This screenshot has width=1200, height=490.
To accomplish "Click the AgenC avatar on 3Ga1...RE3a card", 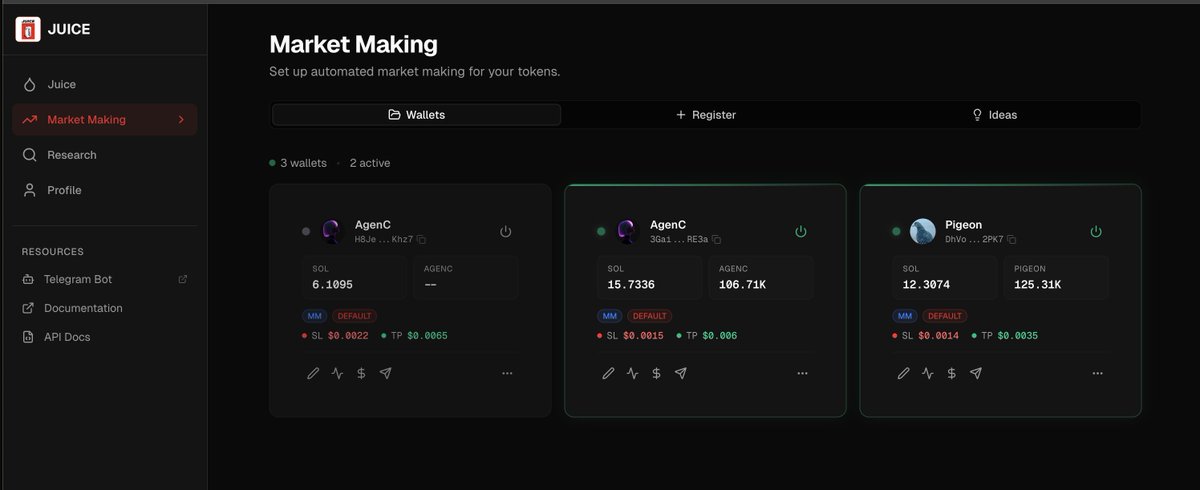I will [x=628, y=232].
